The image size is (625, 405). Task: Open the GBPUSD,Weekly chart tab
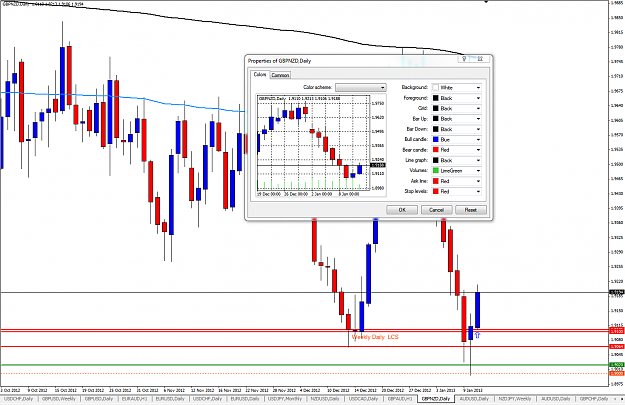(59, 399)
